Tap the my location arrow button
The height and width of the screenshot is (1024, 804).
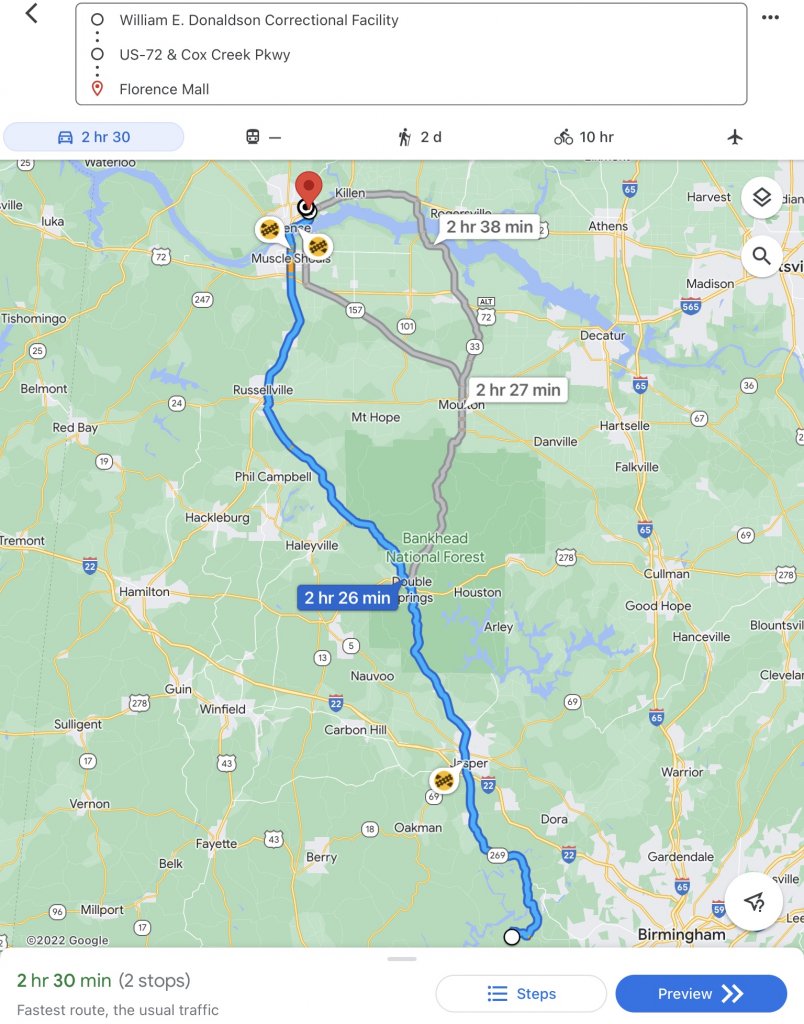click(x=754, y=901)
